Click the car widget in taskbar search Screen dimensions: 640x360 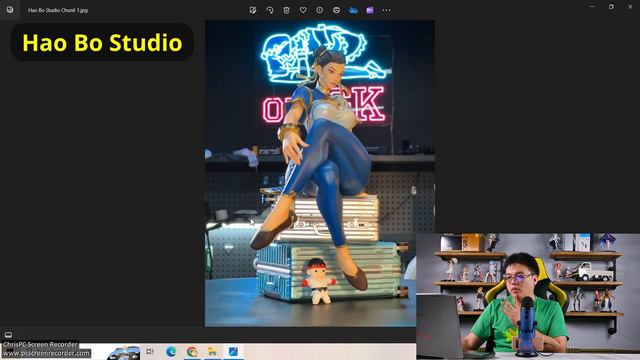tap(123, 353)
